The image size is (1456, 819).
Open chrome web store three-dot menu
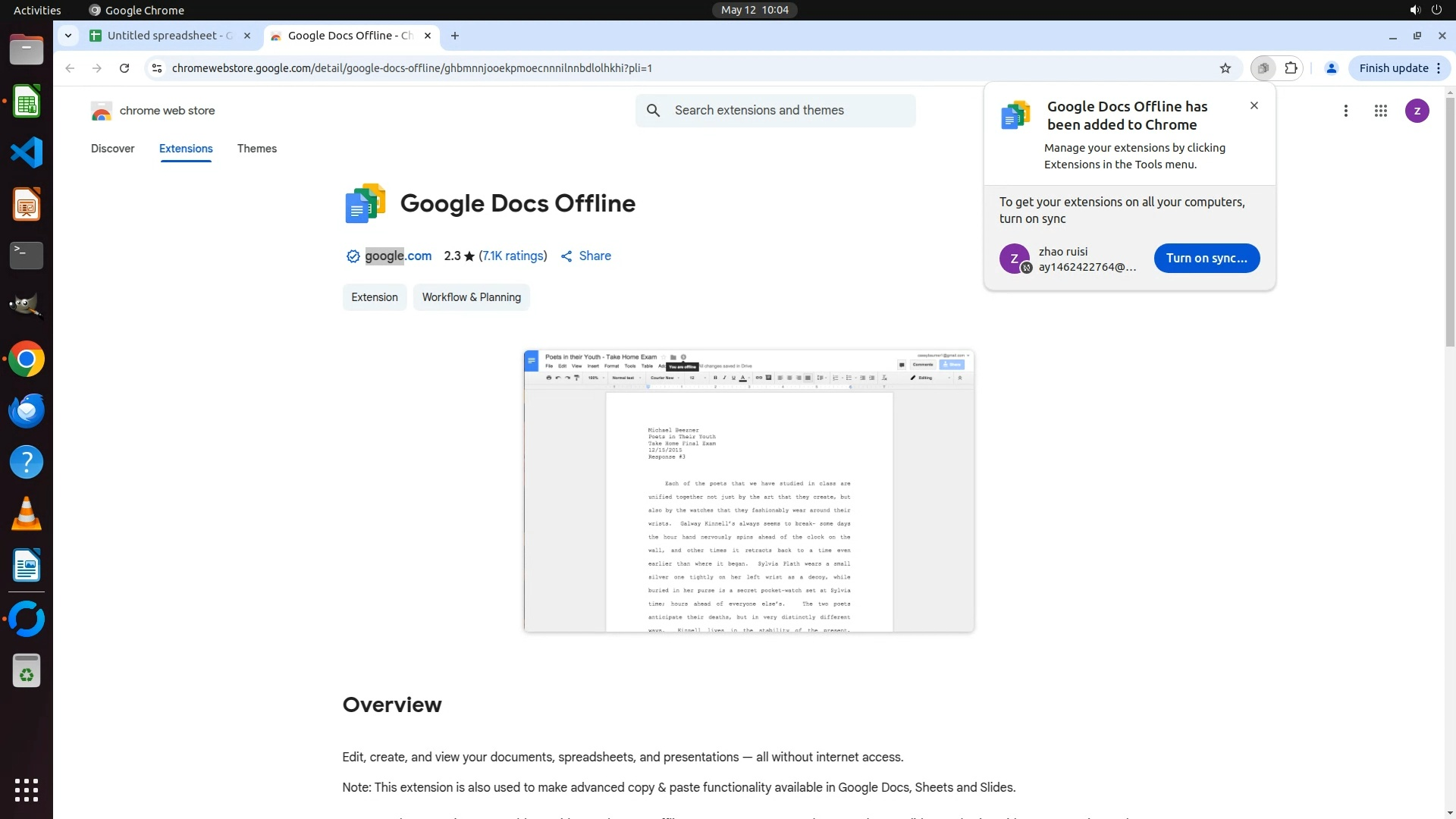[x=1345, y=111]
